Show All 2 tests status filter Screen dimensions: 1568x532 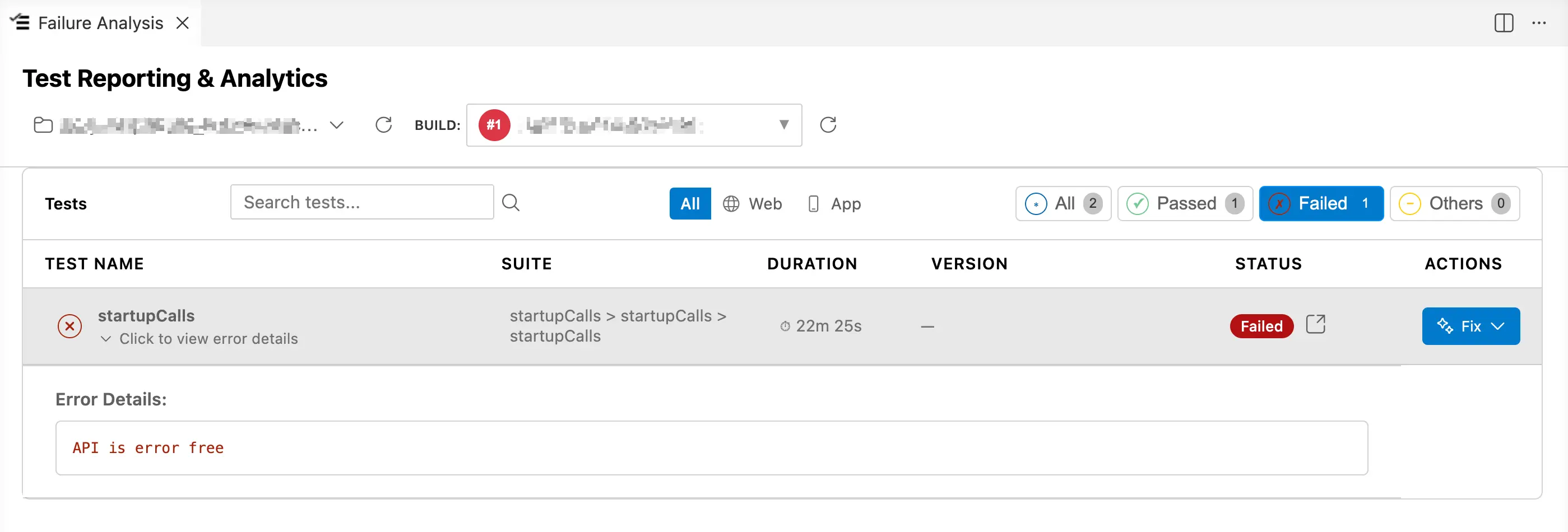1063,204
